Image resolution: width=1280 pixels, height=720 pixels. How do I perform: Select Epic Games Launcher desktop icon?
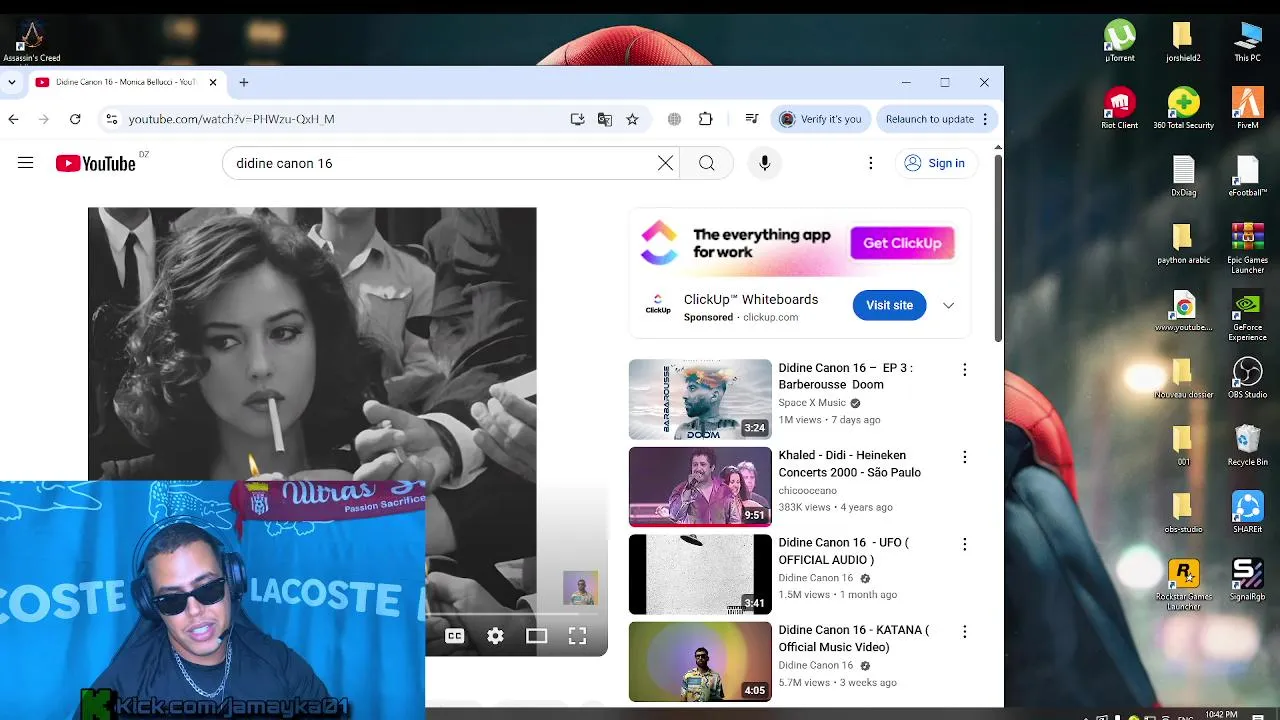tap(1247, 248)
